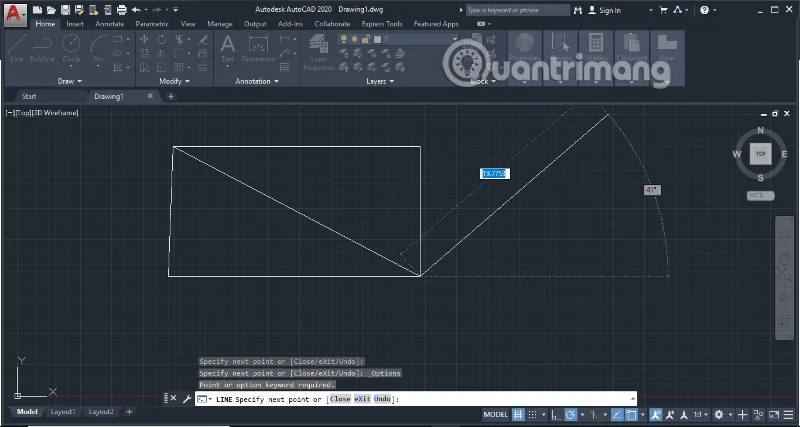Screen dimensions: 800x427
Task: Select the Rotate tool in Modify panel
Action: tap(161, 39)
